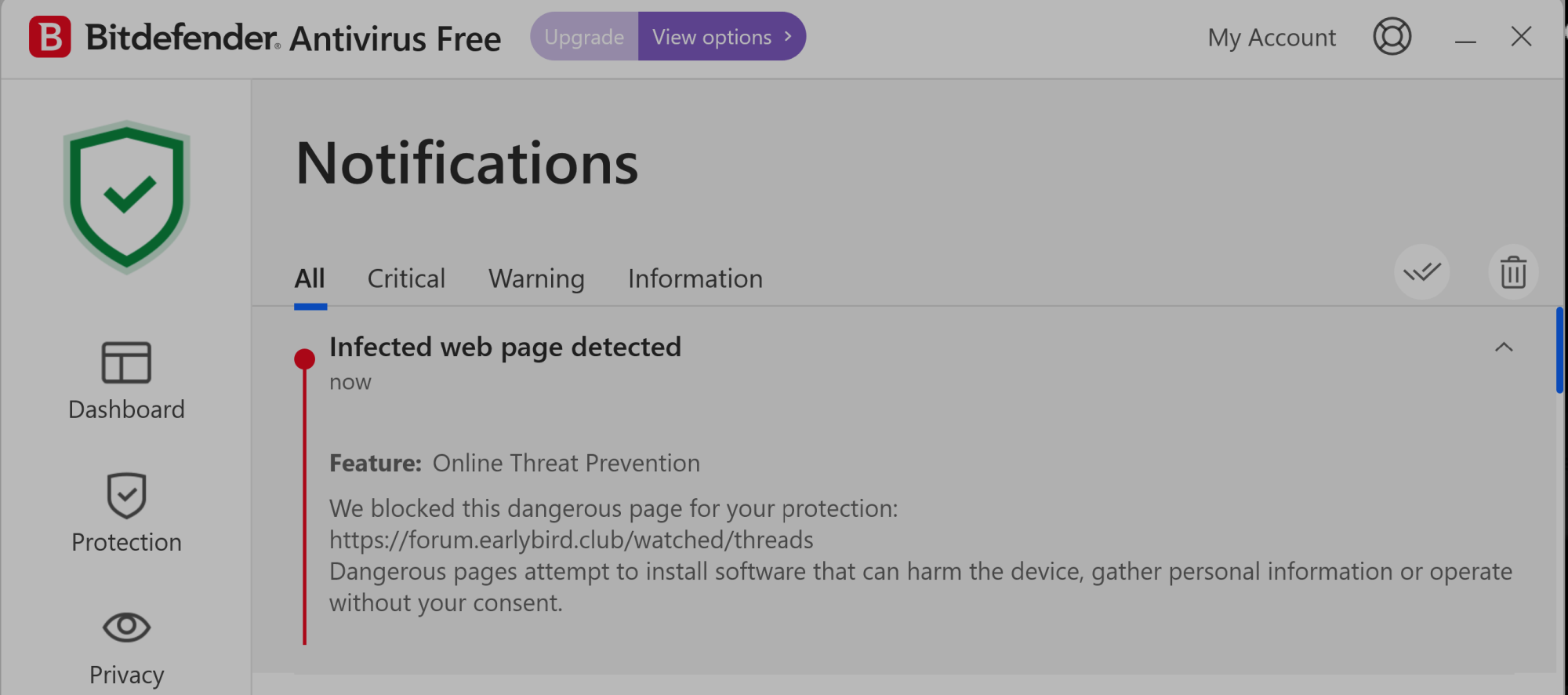
Task: Open My Account
Action: pos(1271,38)
